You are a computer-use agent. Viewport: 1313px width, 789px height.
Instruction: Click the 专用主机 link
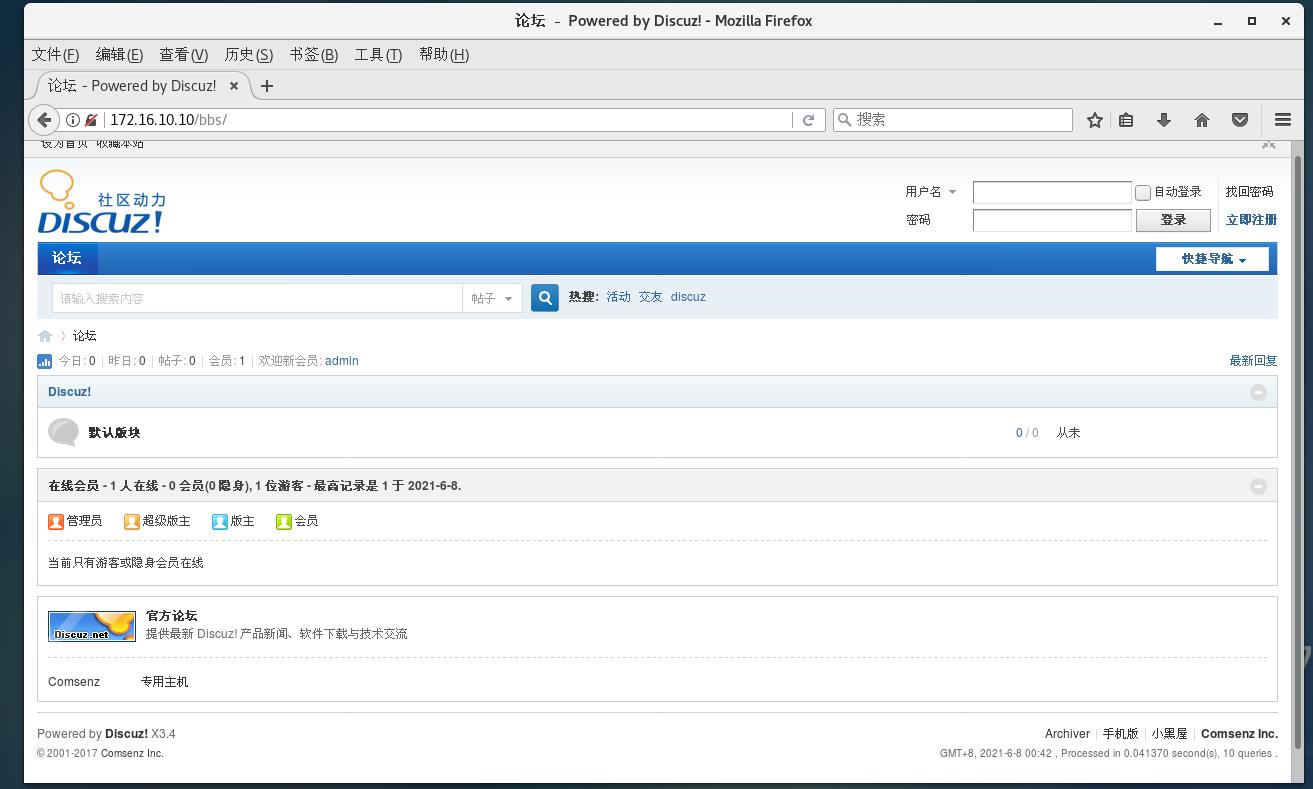click(164, 682)
